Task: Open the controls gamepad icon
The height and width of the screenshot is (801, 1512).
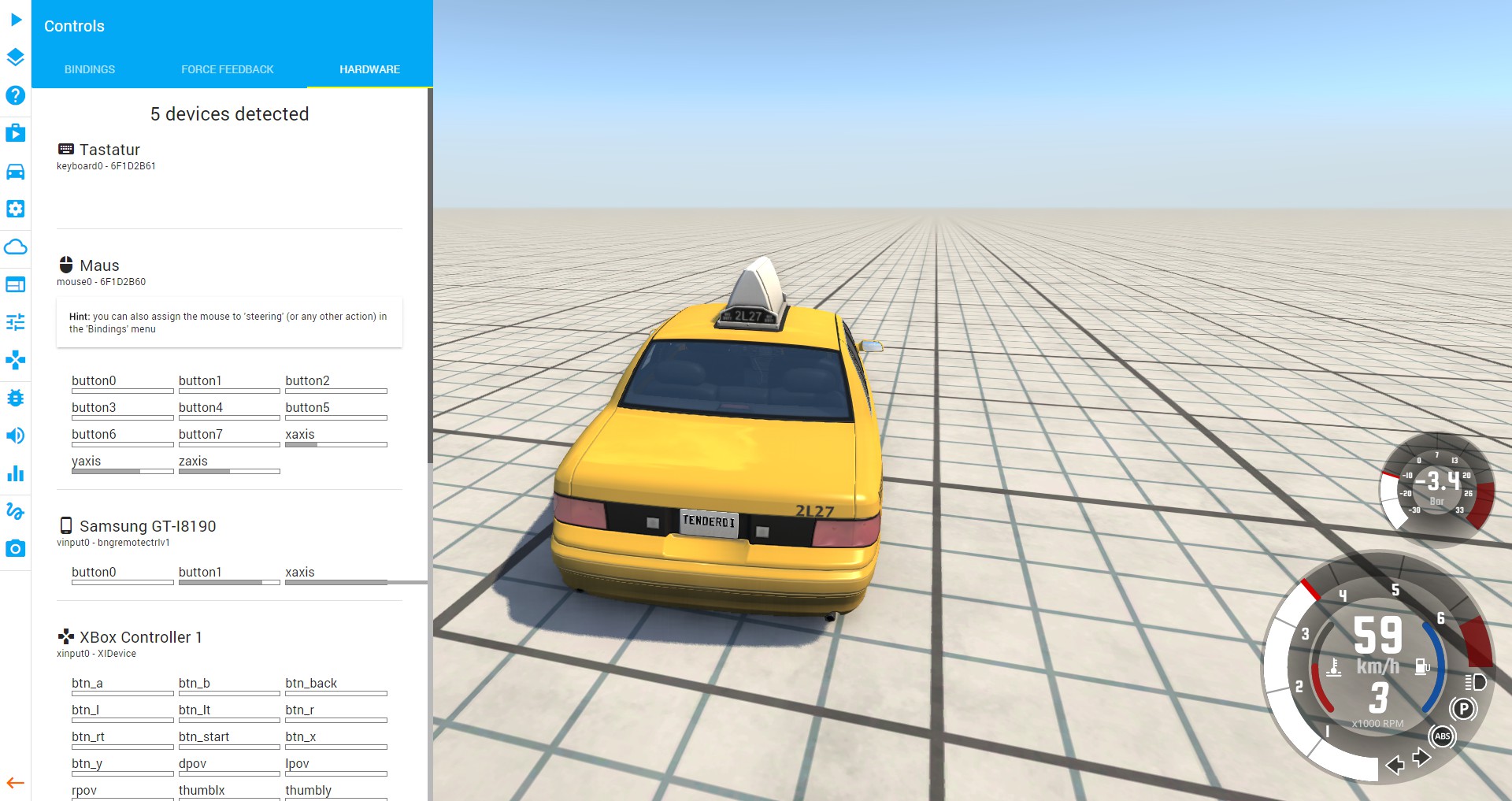Action: [x=16, y=360]
